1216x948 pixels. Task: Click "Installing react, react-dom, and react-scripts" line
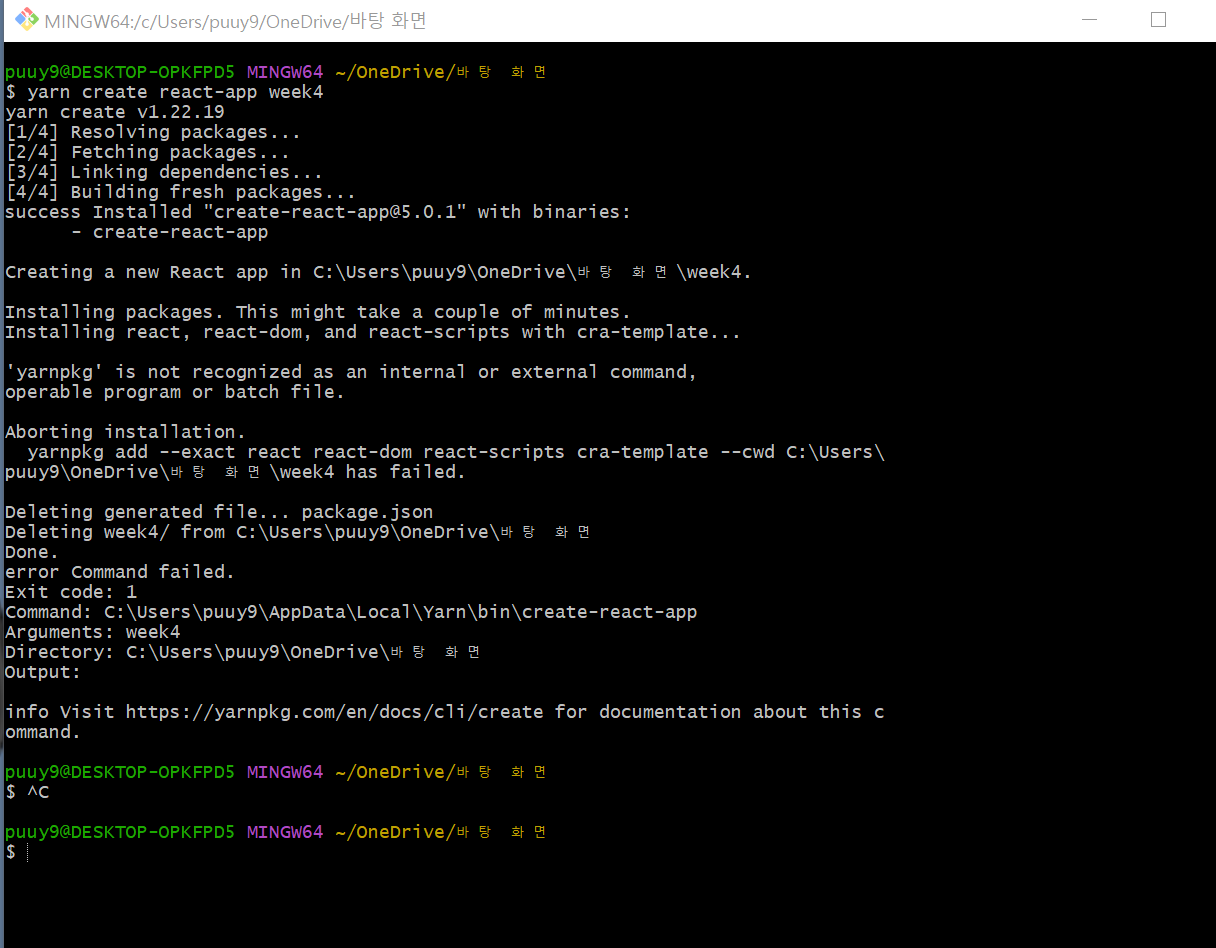pos(373,332)
